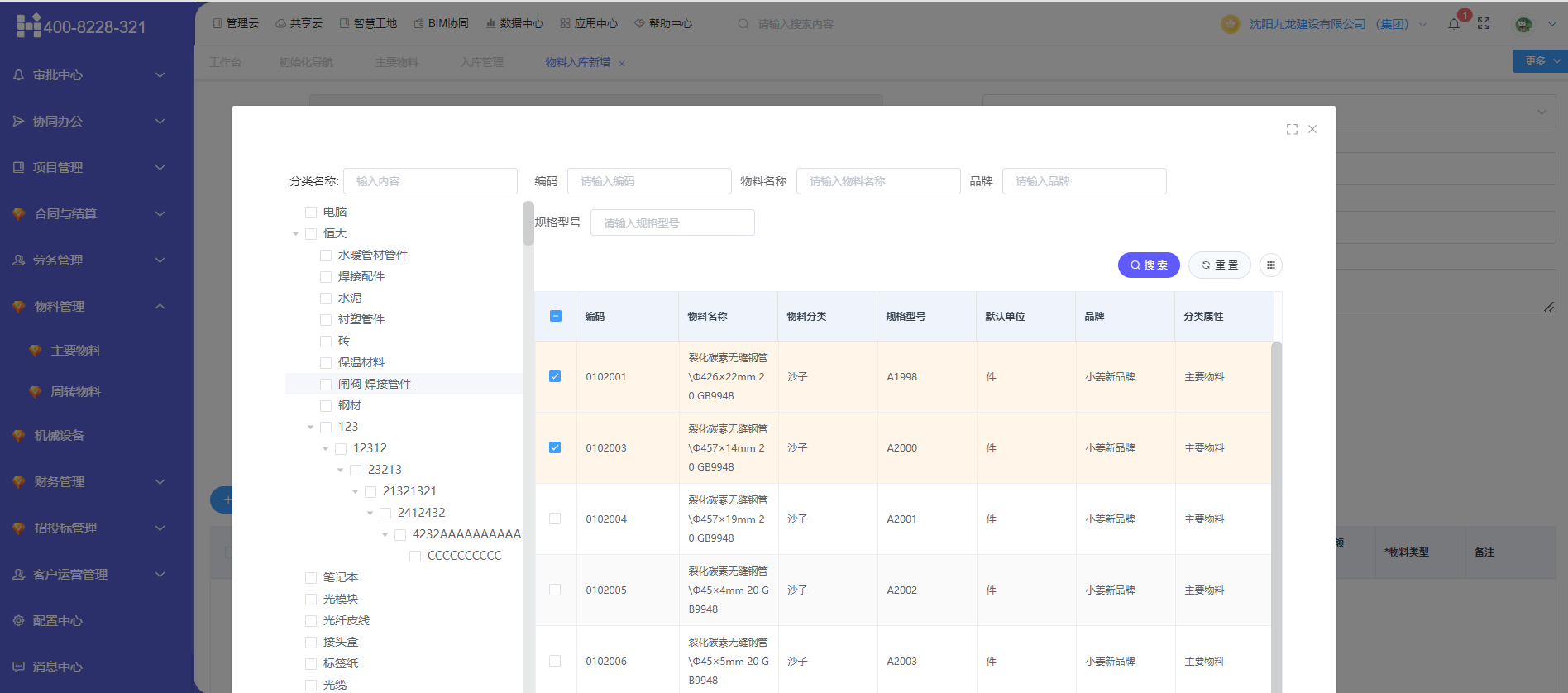This screenshot has width=1568, height=693.
Task: Collapse the 4232AAAAAAAAAA tree node
Action: 385,535
